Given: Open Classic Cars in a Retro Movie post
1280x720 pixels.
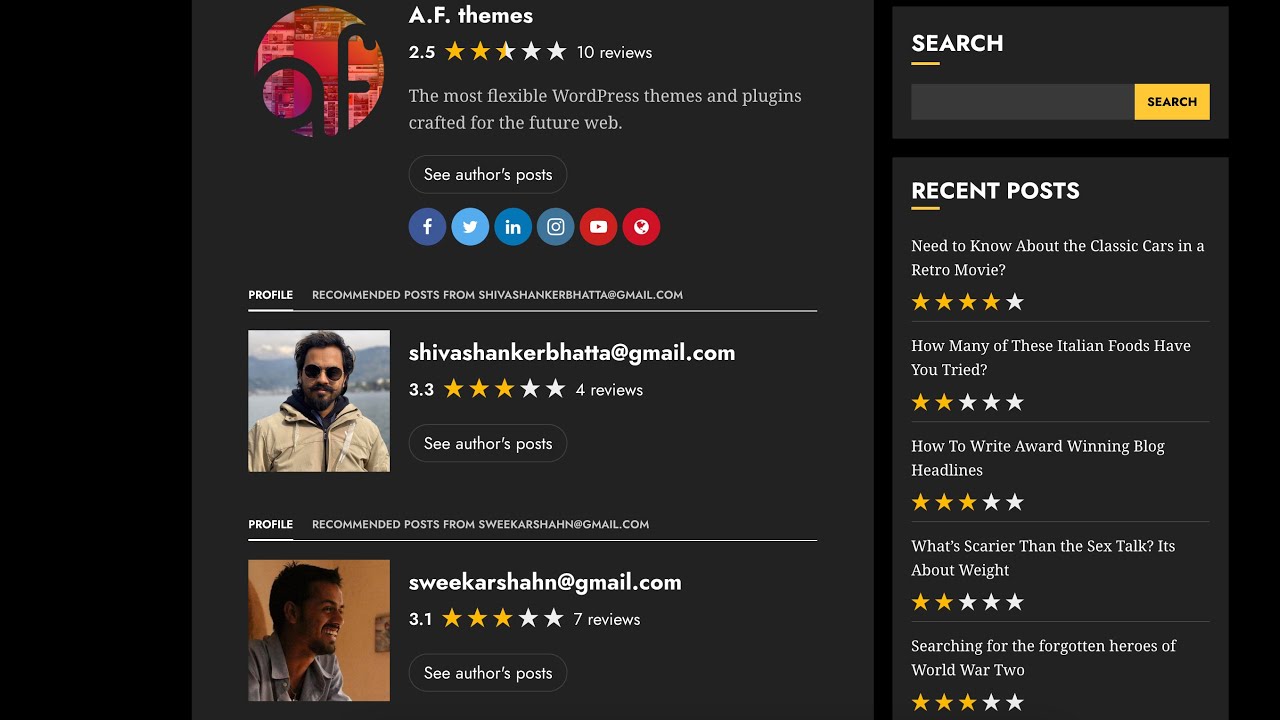Looking at the screenshot, I should click(1058, 258).
